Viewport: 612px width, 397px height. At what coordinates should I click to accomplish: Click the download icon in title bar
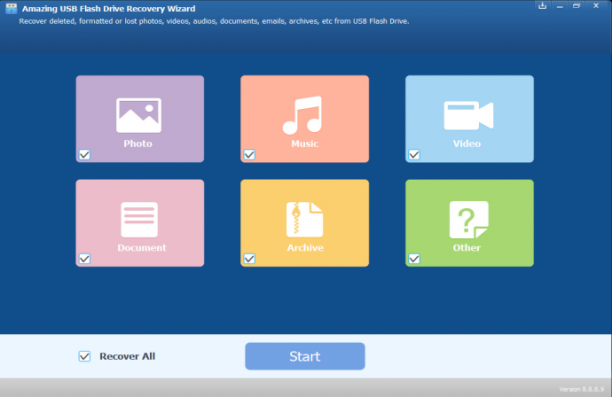(542, 6)
